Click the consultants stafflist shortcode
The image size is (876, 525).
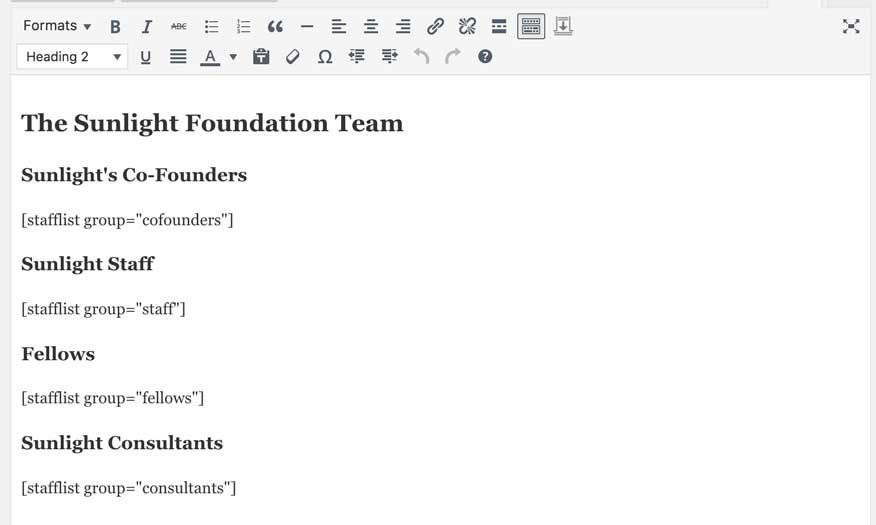[128, 488]
